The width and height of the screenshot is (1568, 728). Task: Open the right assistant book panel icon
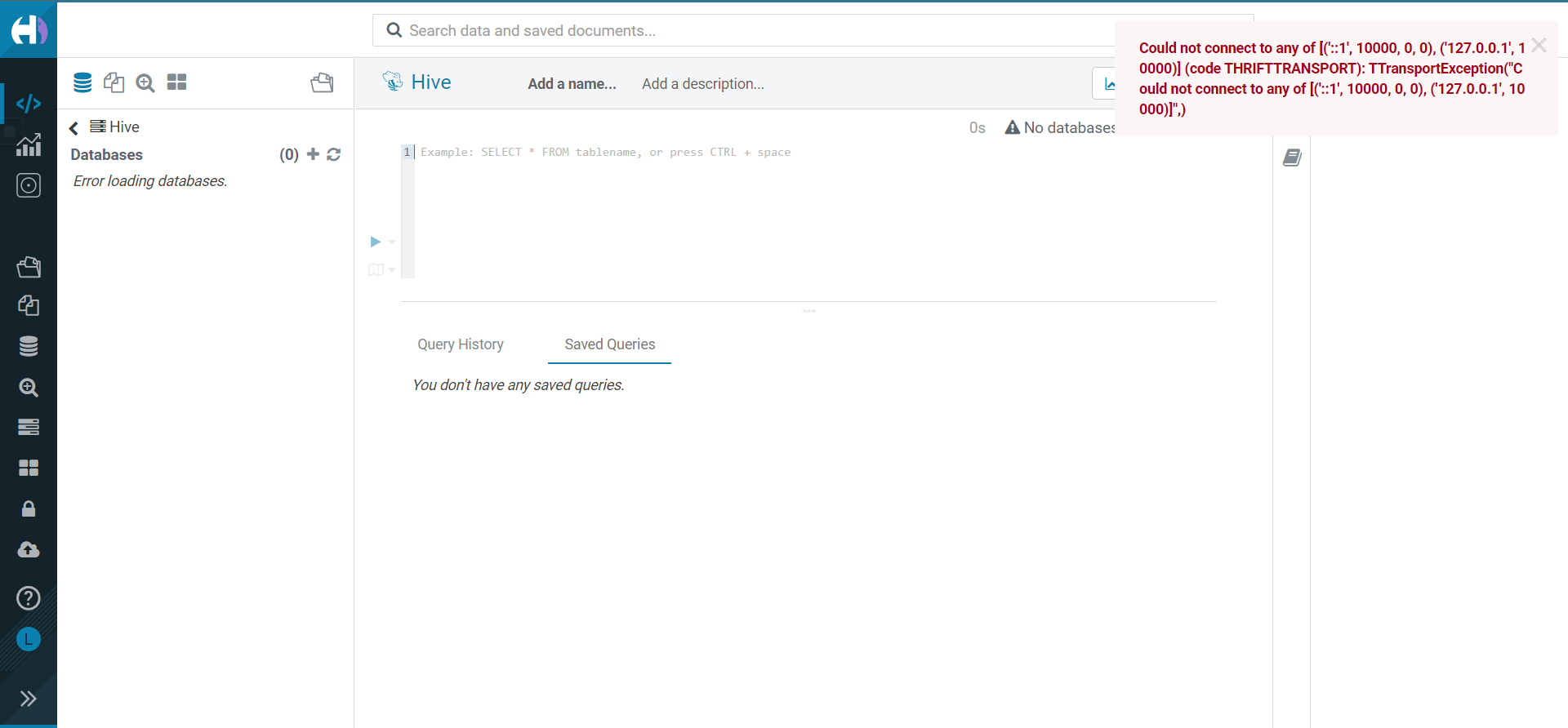1292,158
